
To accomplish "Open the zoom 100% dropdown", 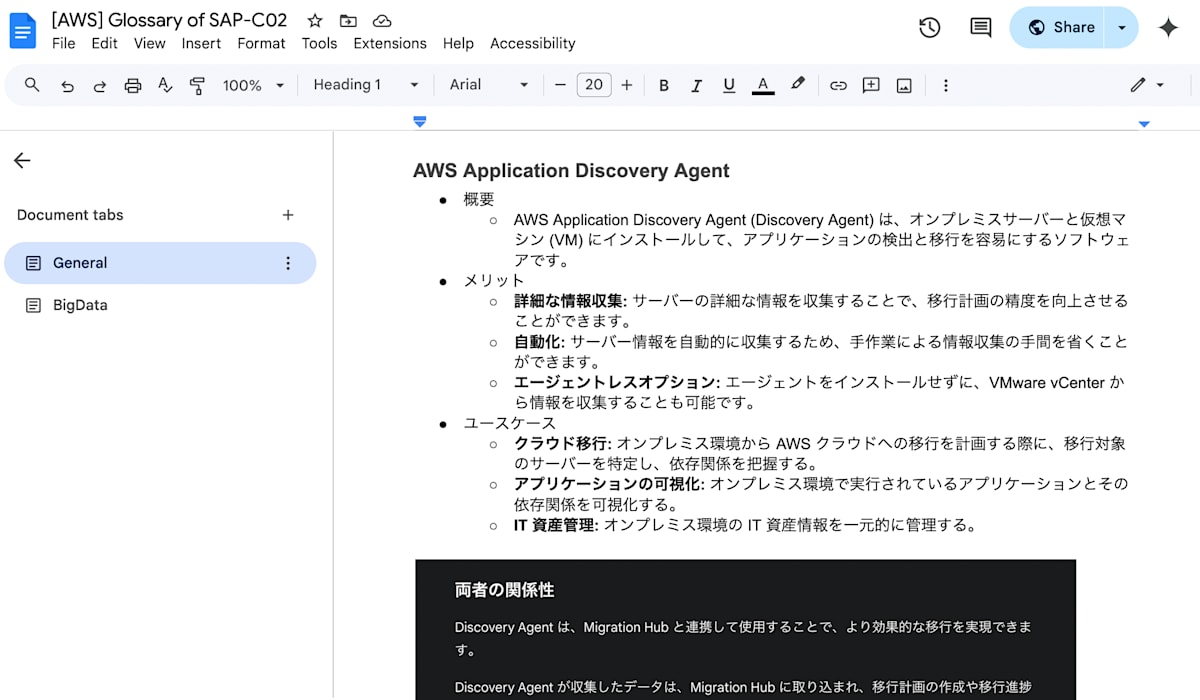I will click(253, 86).
